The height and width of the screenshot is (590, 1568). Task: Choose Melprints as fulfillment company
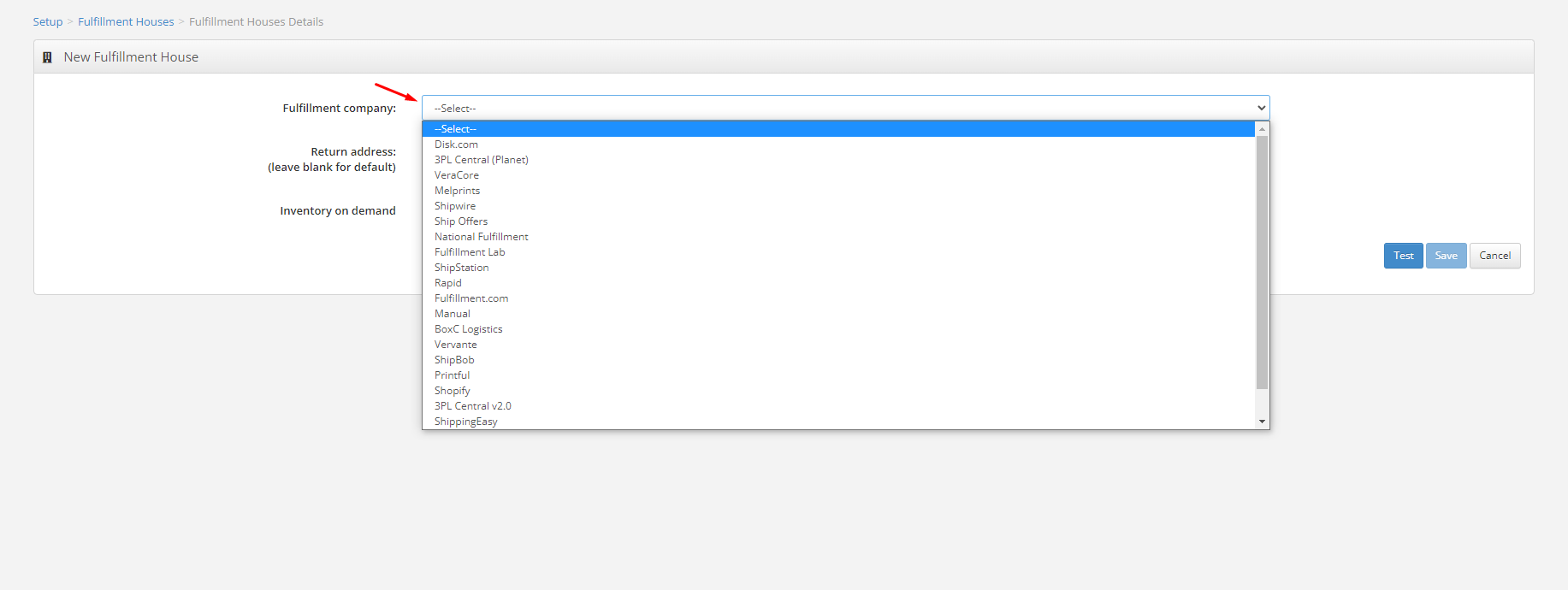838,191
